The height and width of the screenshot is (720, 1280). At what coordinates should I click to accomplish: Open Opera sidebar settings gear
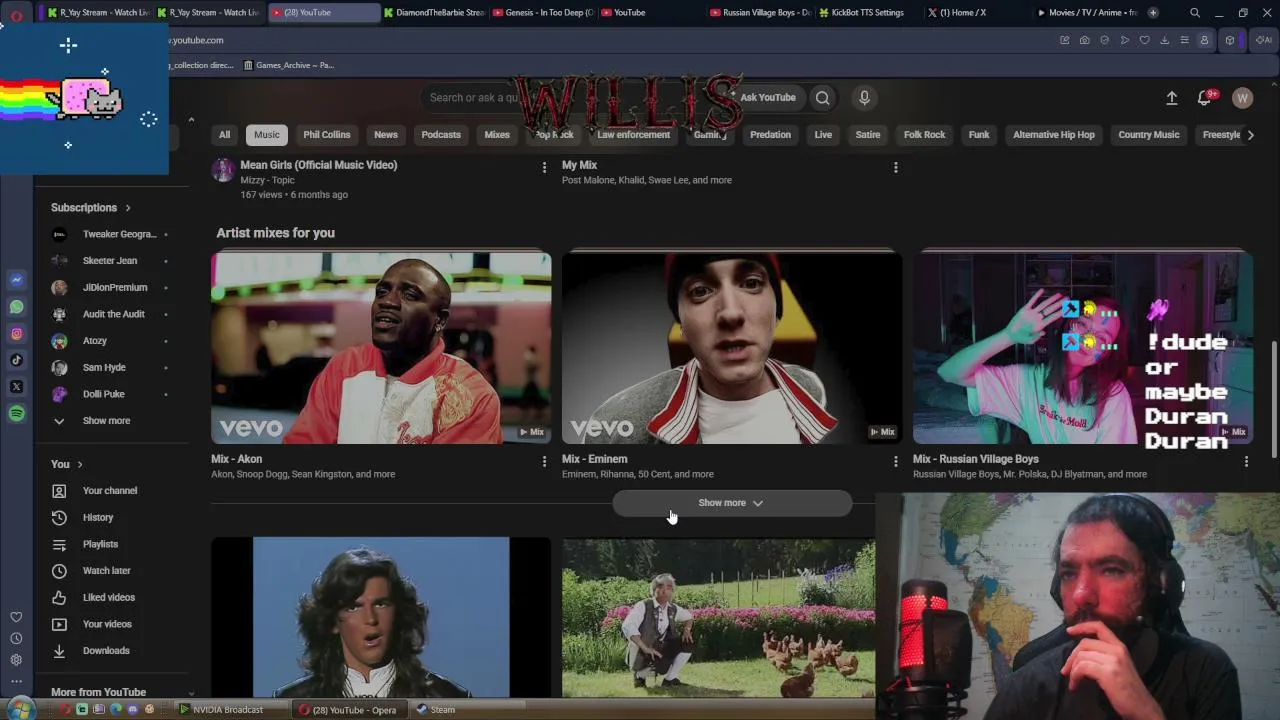[x=16, y=660]
